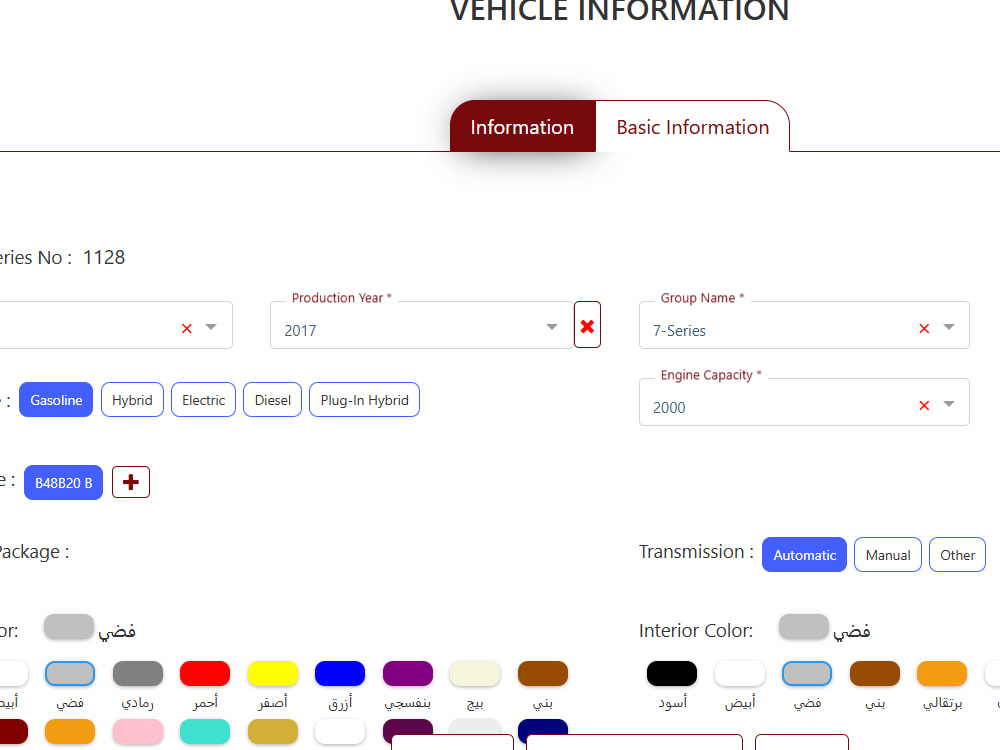Pick the orange برتقالي interior color swatch
The image size is (1000, 750).
[x=942, y=673]
